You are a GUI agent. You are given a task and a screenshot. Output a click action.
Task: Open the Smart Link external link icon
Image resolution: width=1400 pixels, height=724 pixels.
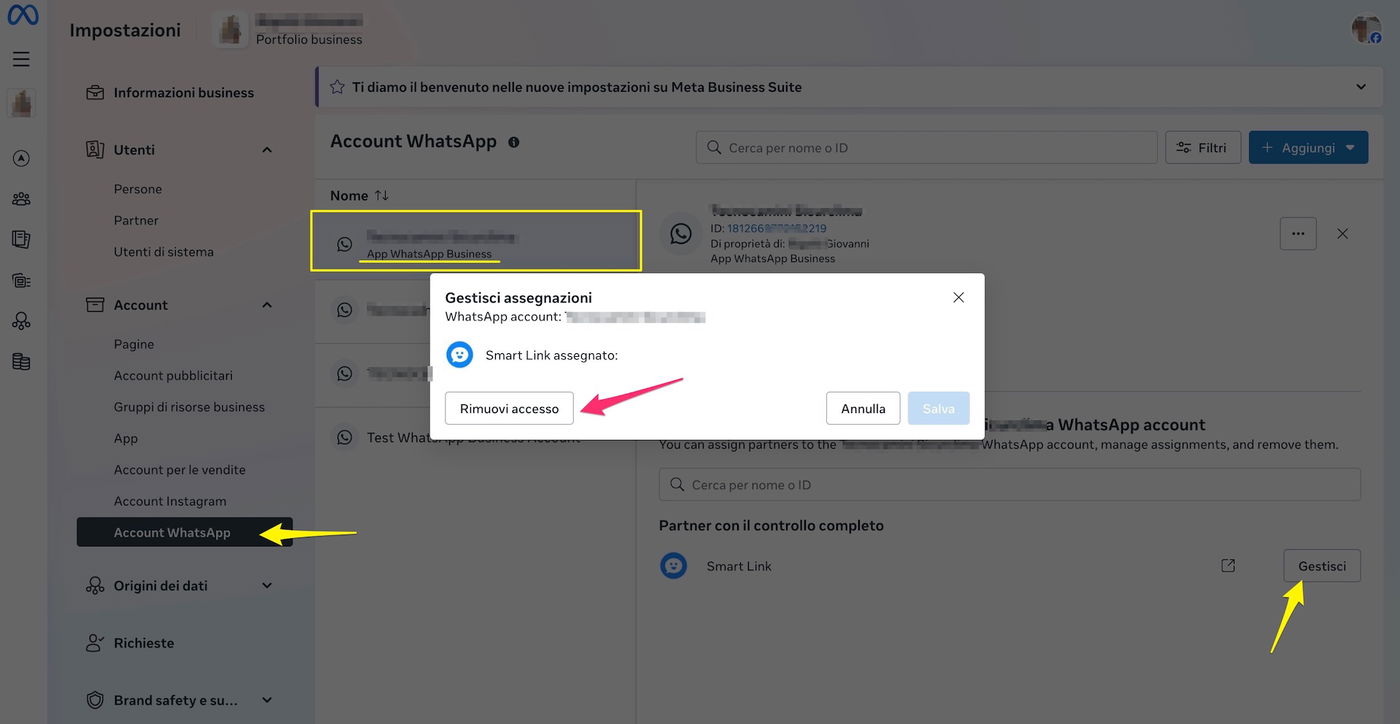point(1228,566)
